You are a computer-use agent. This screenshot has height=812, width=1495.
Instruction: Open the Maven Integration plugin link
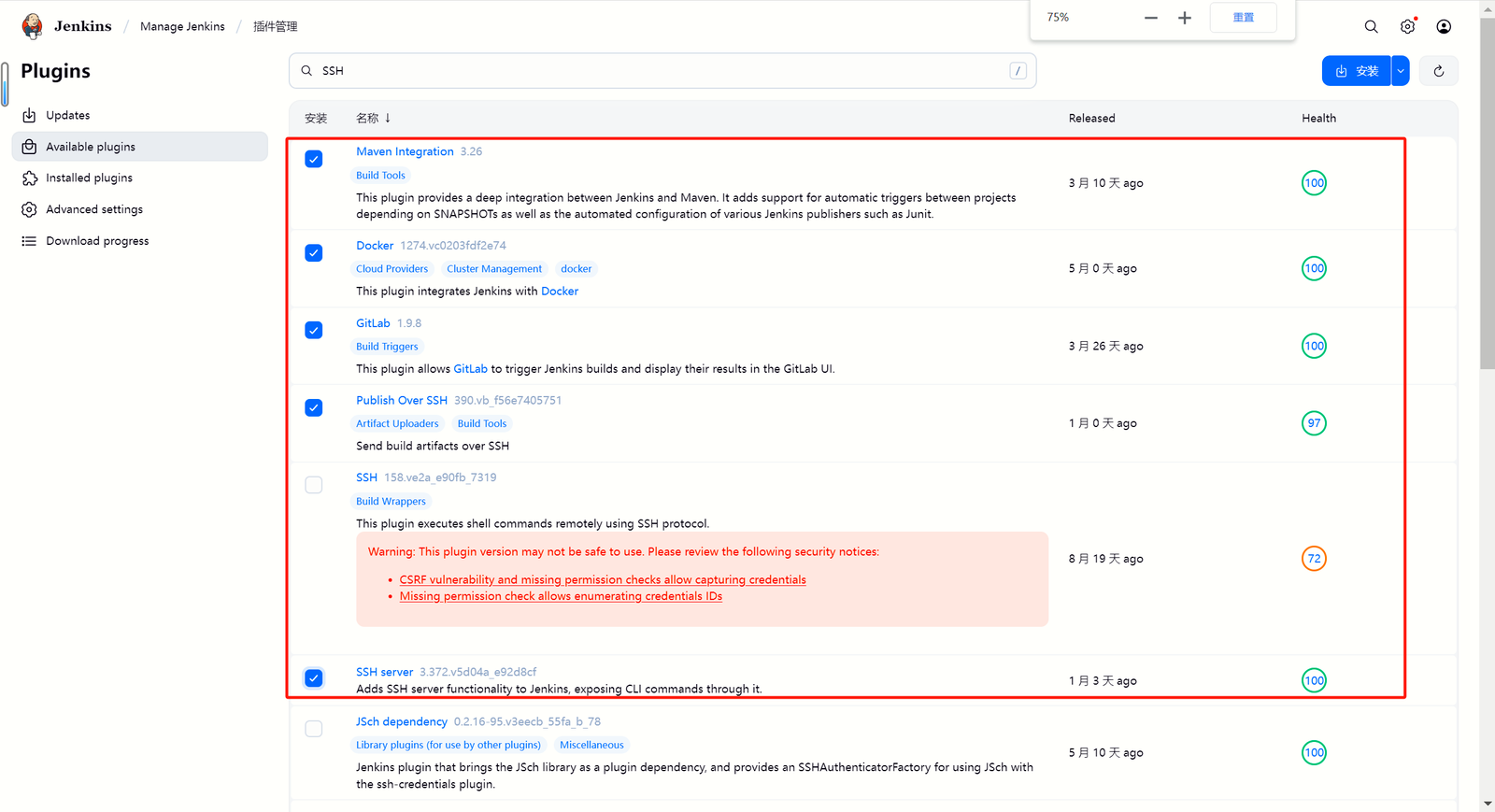(405, 151)
